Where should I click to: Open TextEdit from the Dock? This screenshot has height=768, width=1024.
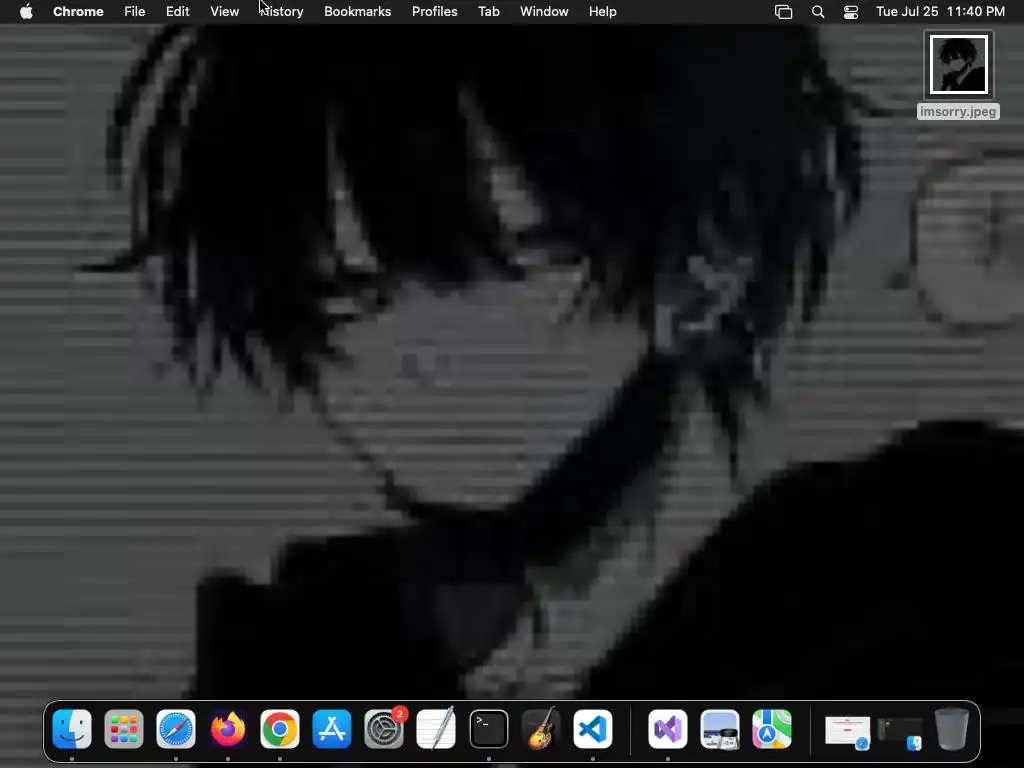[x=436, y=729]
